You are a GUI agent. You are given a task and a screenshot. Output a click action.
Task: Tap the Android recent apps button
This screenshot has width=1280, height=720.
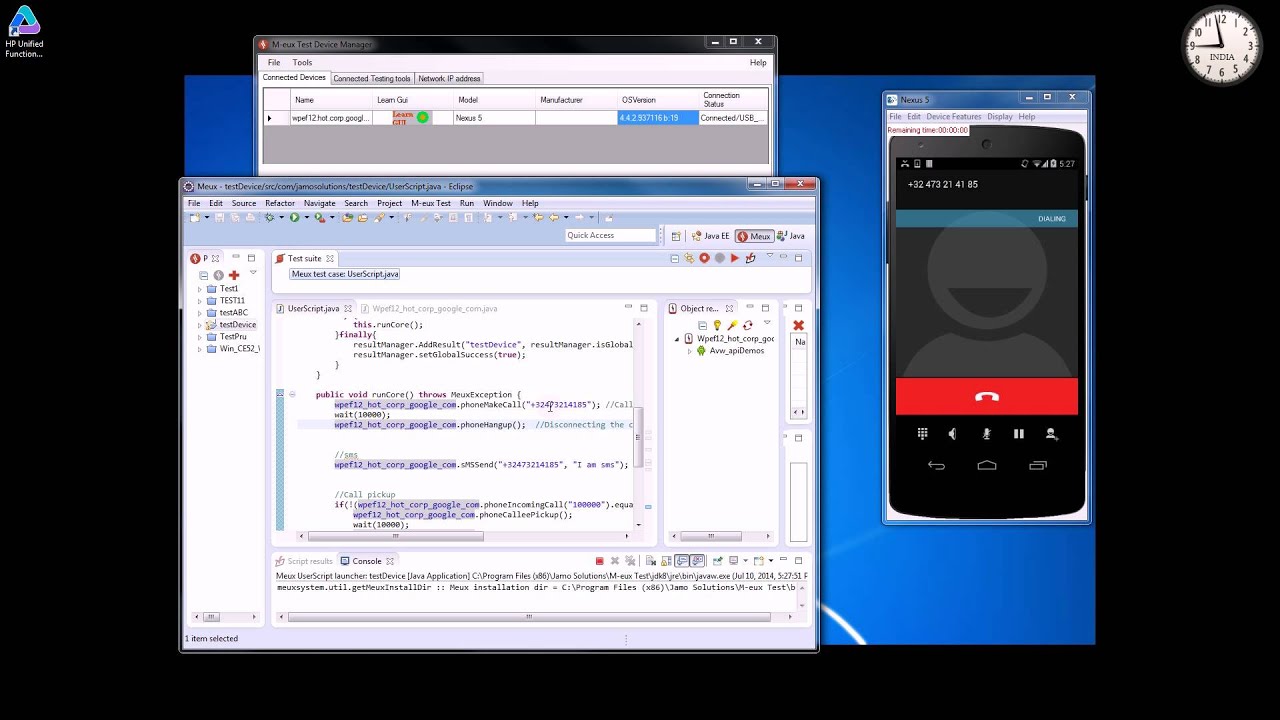(1037, 465)
